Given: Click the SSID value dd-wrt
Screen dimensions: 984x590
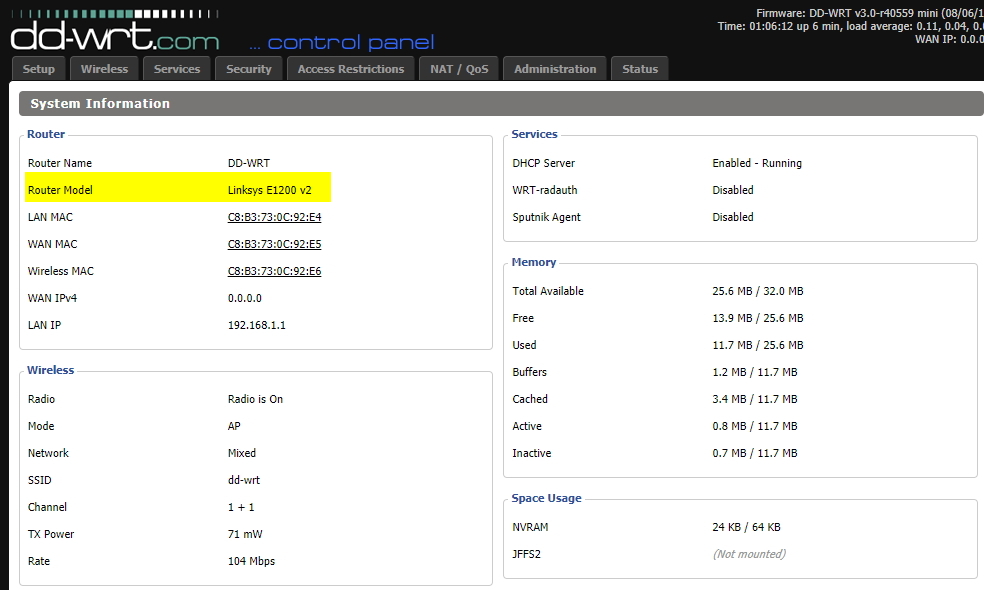Looking at the screenshot, I should pos(243,480).
